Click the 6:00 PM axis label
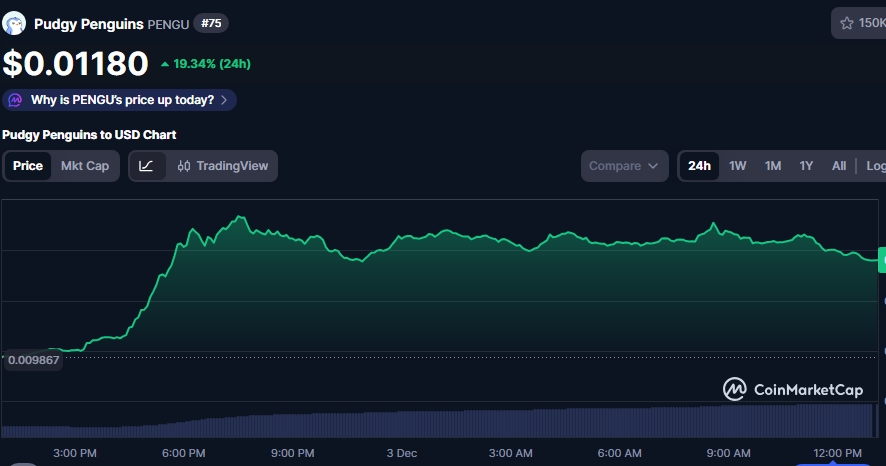This screenshot has width=886, height=466. click(x=184, y=453)
